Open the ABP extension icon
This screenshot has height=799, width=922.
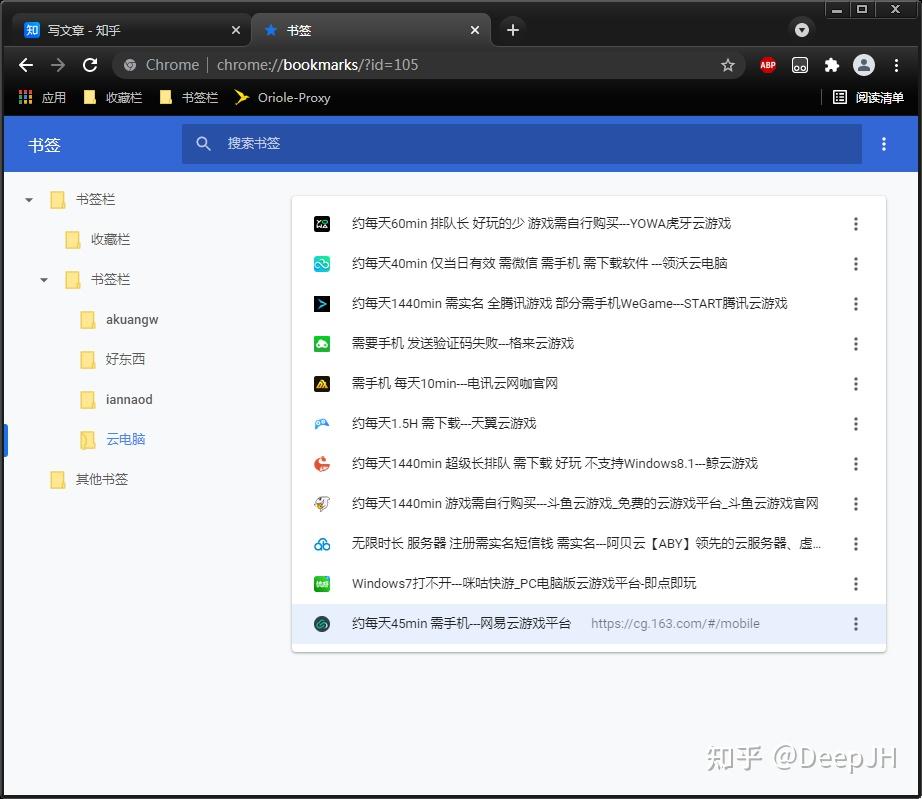767,65
